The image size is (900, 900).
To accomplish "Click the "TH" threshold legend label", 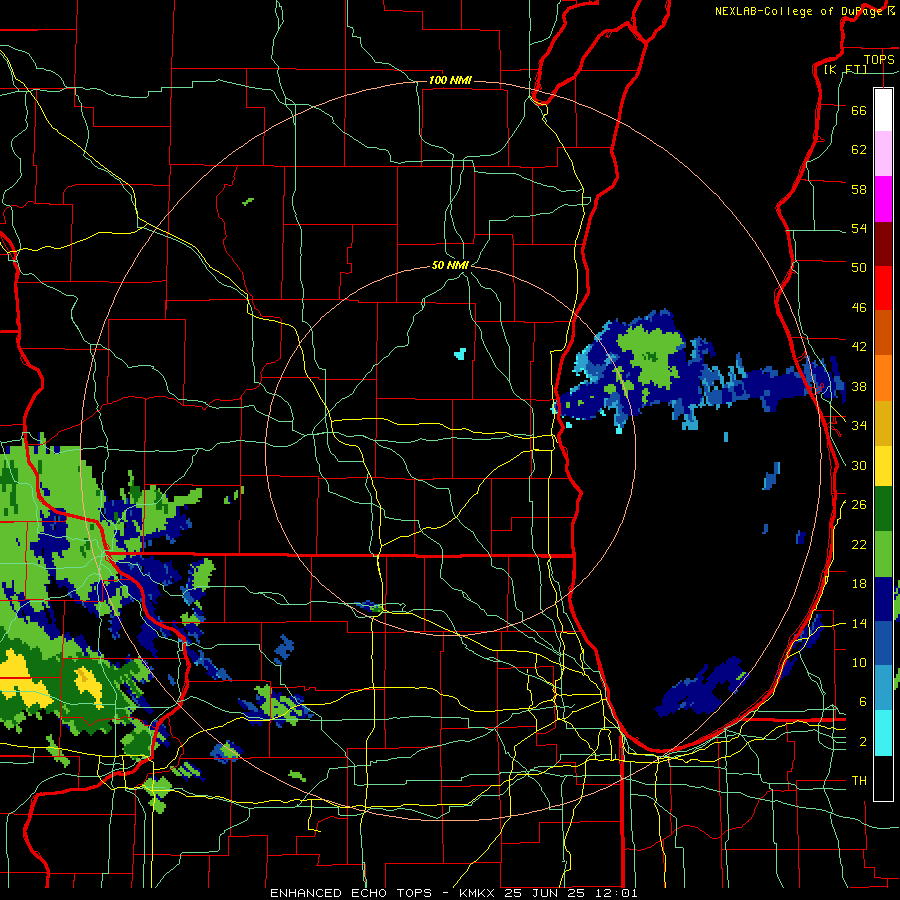I will 859,781.
